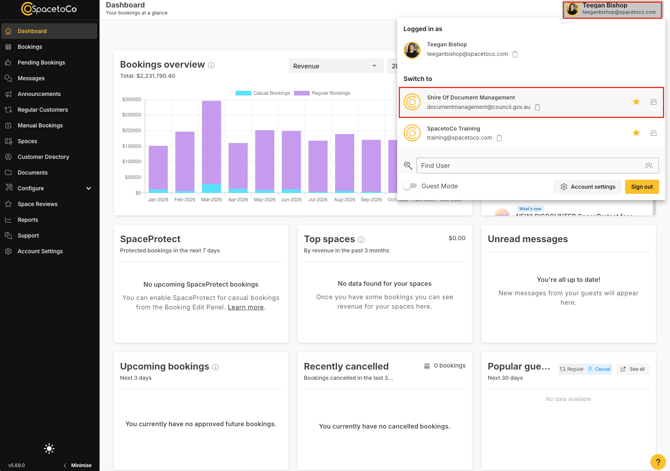The image size is (670, 471).
Task: Toggle Guest Mode switch
Action: coord(410,186)
